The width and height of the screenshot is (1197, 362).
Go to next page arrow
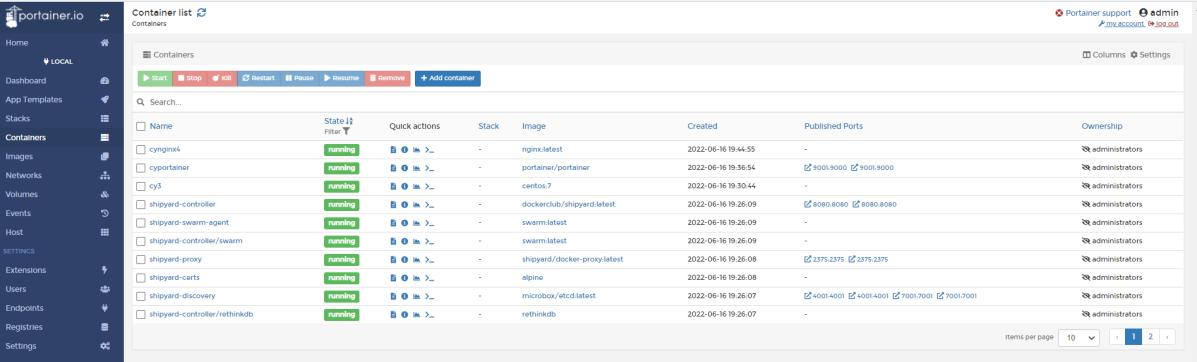click(1166, 337)
